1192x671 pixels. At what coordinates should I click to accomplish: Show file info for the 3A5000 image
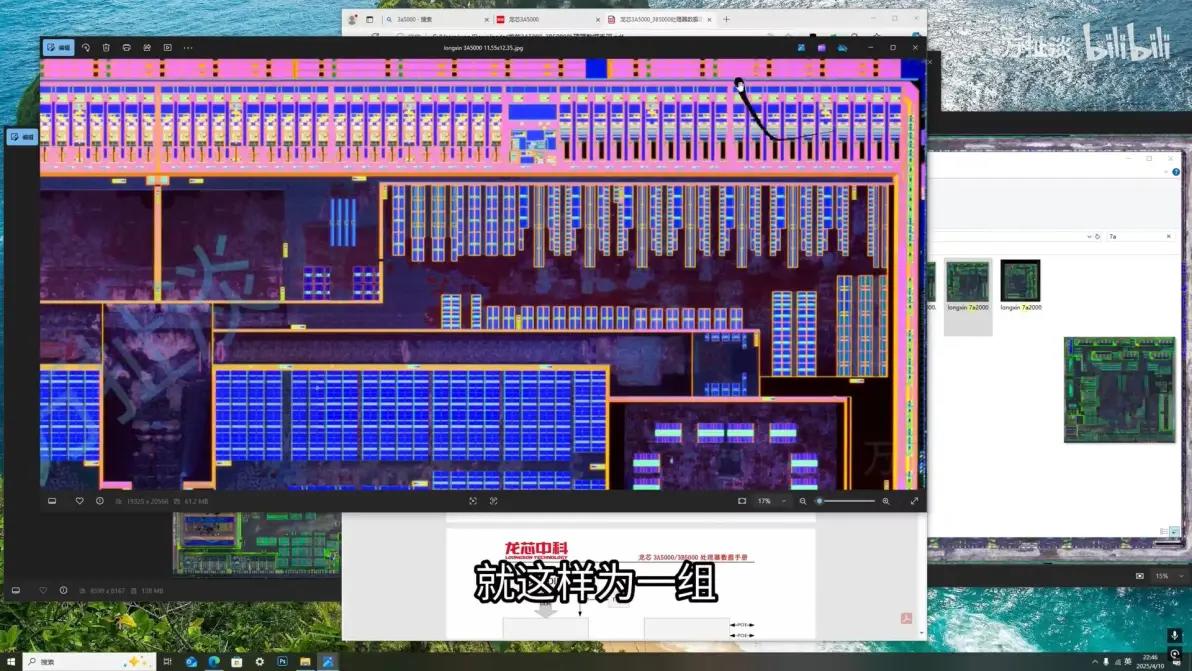click(100, 501)
